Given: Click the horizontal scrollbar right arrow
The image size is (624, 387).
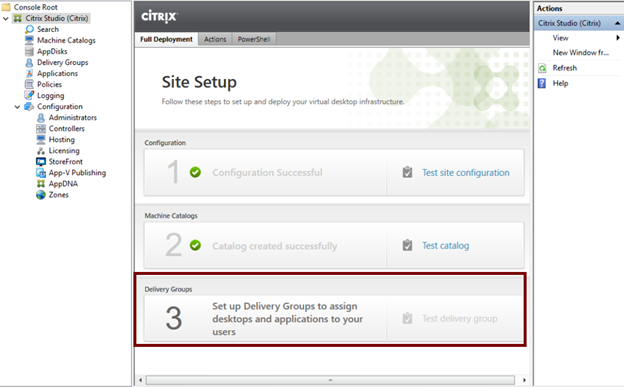Looking at the screenshot, I should click(524, 380).
